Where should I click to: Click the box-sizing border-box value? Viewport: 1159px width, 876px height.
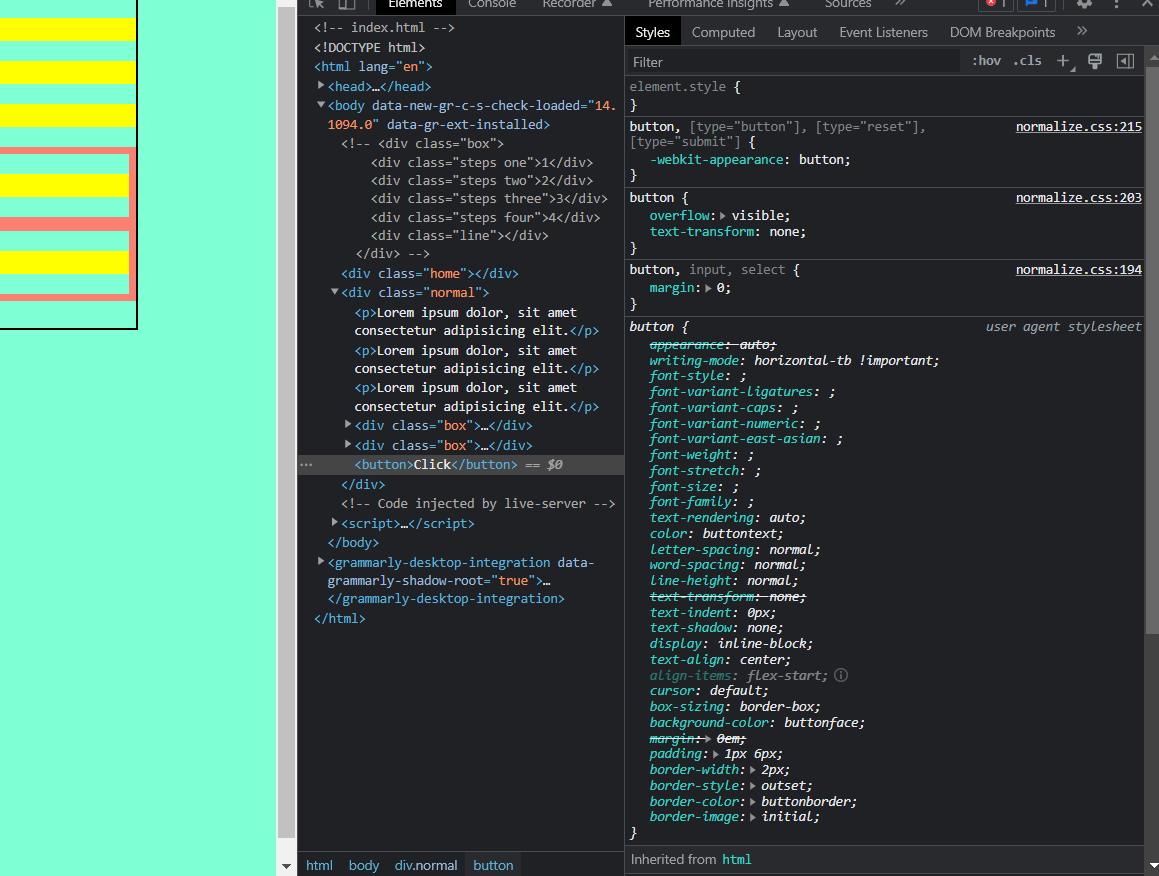click(778, 707)
